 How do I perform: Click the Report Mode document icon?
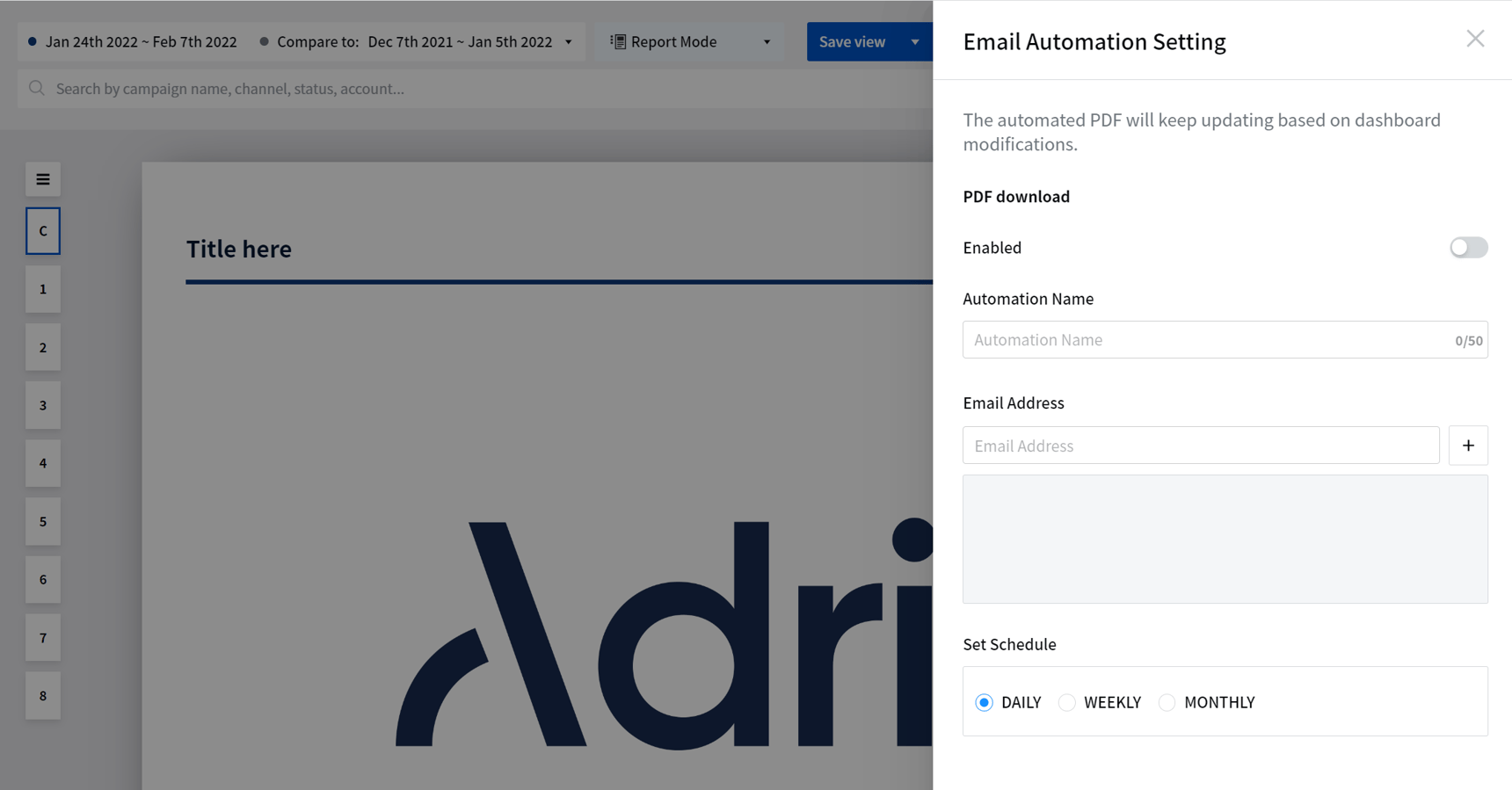618,41
